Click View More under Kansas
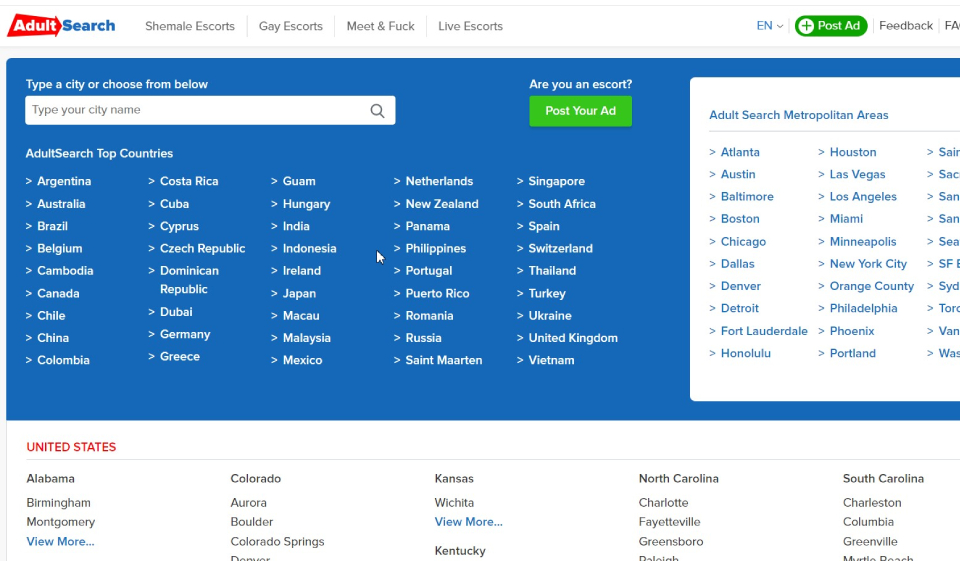 pyautogui.click(x=468, y=522)
